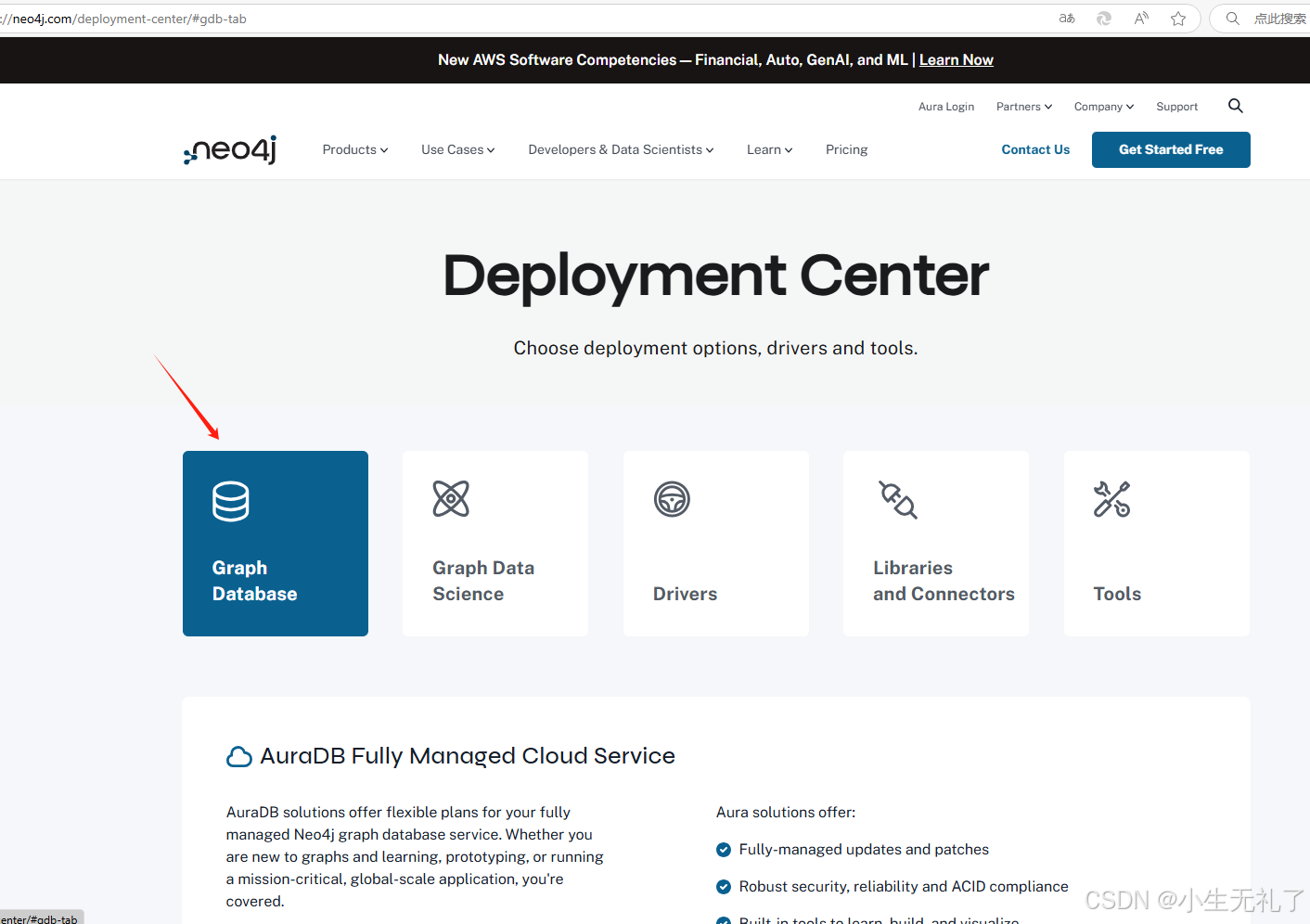Expand the Learn menu
This screenshot has height=924, width=1310.
click(770, 149)
